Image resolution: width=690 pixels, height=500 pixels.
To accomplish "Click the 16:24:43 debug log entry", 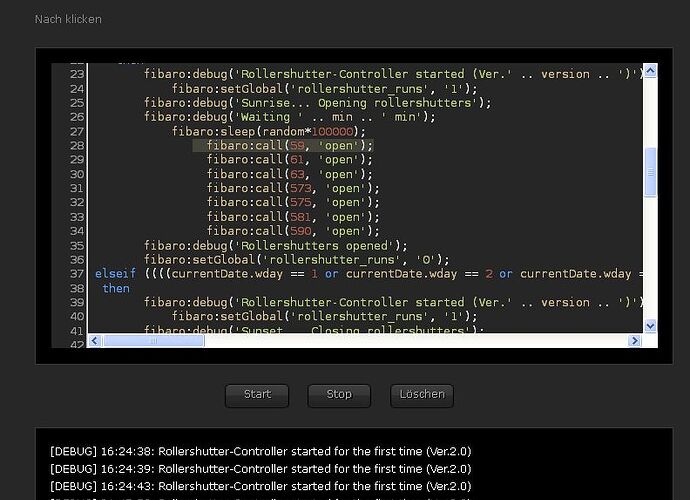I will [x=260, y=486].
